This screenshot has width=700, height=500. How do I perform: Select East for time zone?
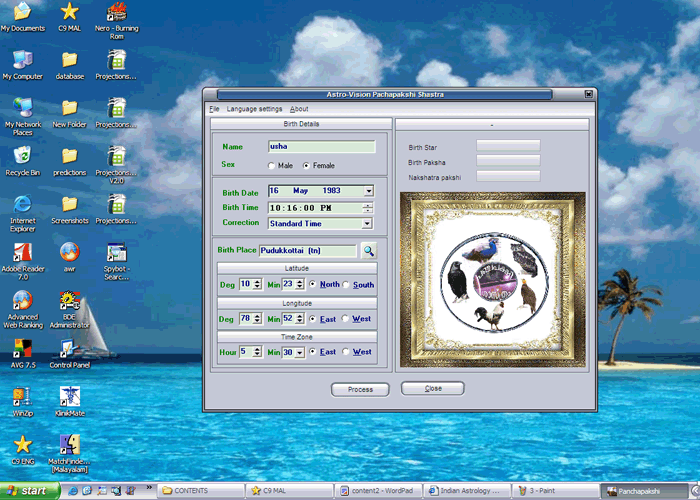pos(312,352)
